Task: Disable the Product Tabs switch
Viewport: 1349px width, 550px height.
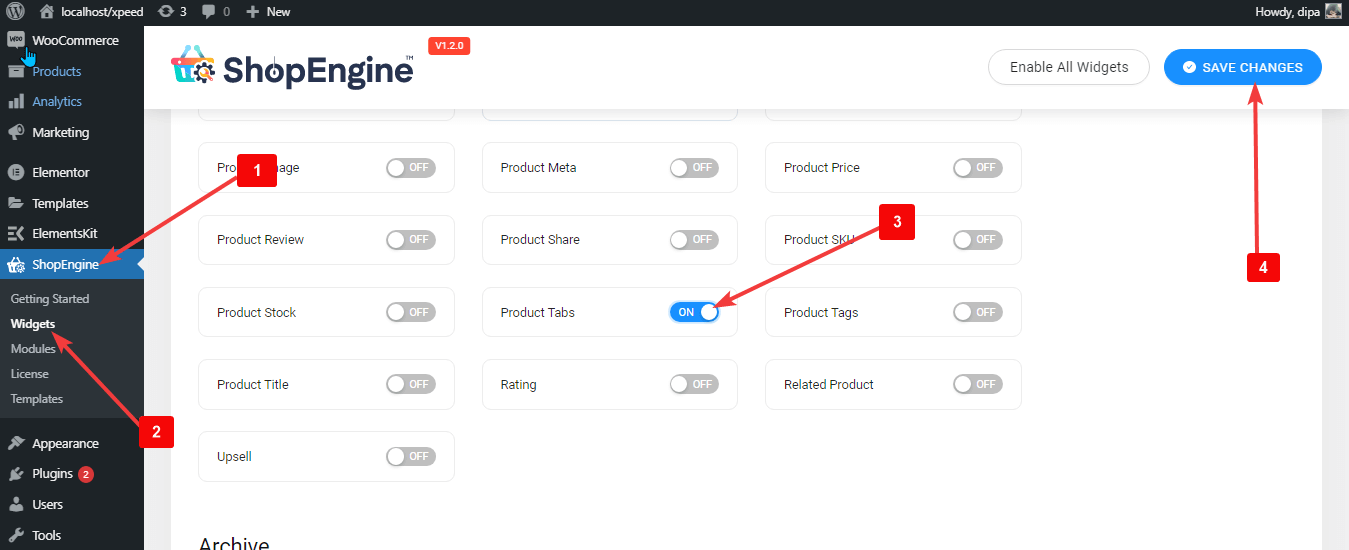Action: pyautogui.click(x=694, y=312)
